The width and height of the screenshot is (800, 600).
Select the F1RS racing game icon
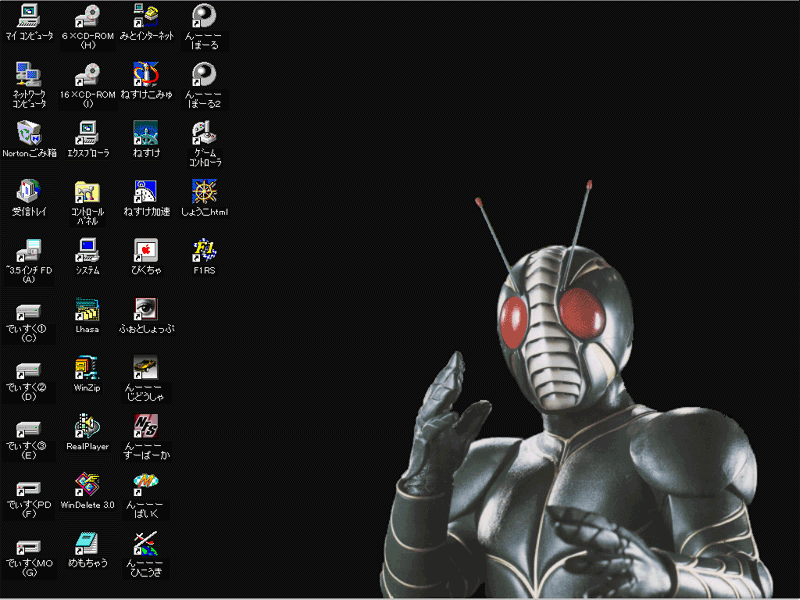(x=204, y=250)
